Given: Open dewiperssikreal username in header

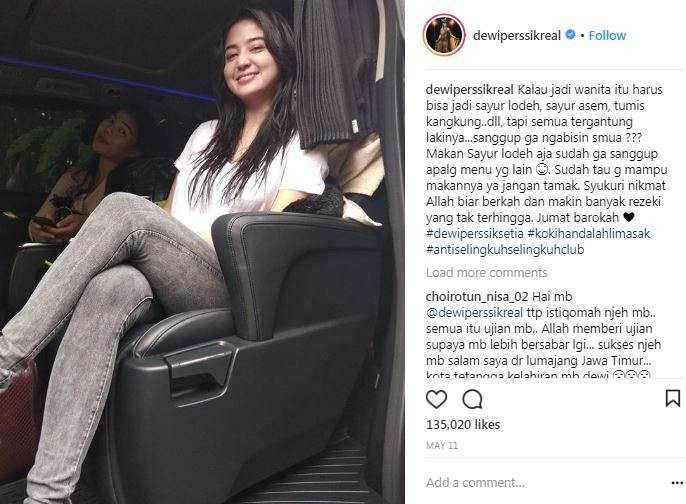Looking at the screenshot, I should [x=517, y=35].
